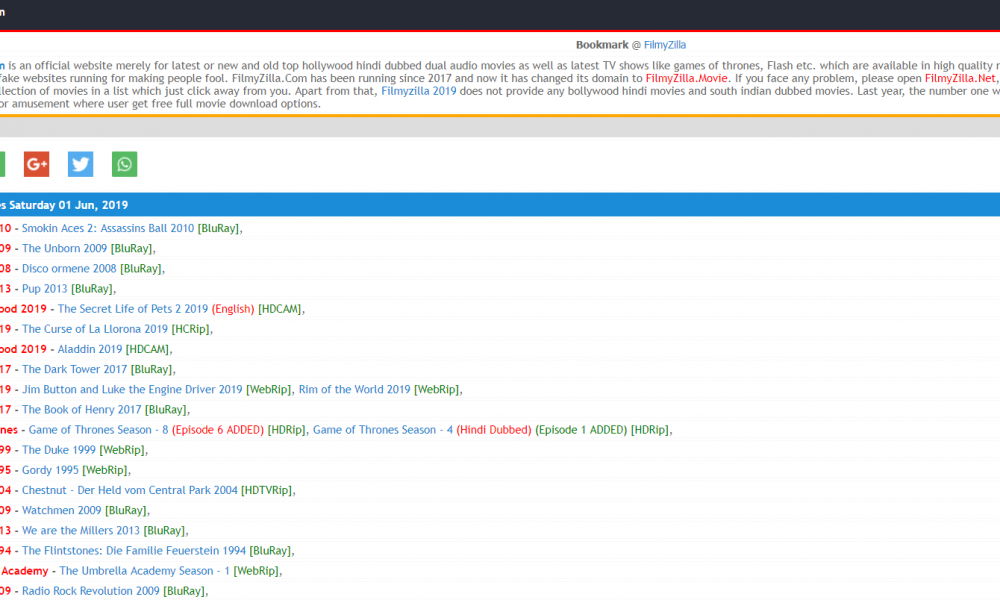Open The Duke 1999 movie
This screenshot has height=600, width=1000.
point(59,450)
